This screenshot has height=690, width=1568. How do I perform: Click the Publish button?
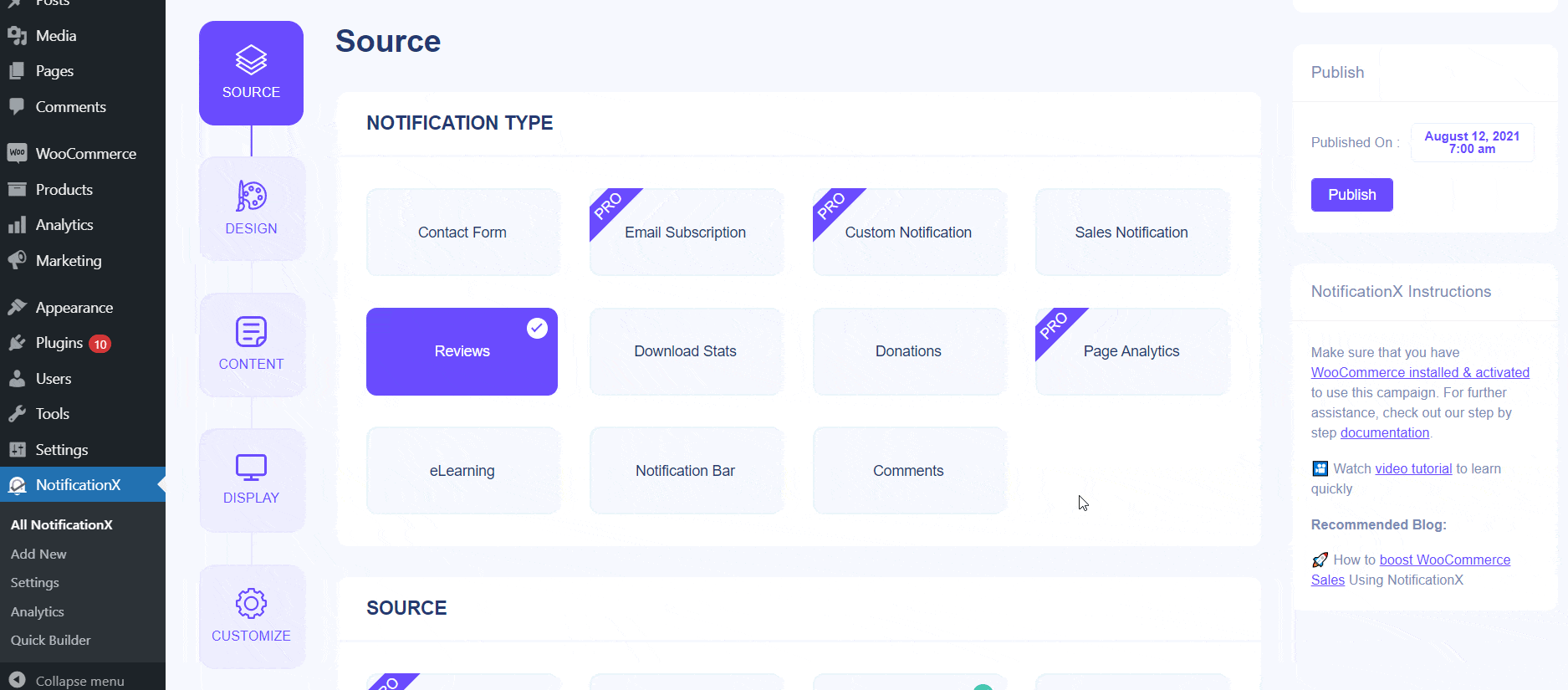point(1351,195)
